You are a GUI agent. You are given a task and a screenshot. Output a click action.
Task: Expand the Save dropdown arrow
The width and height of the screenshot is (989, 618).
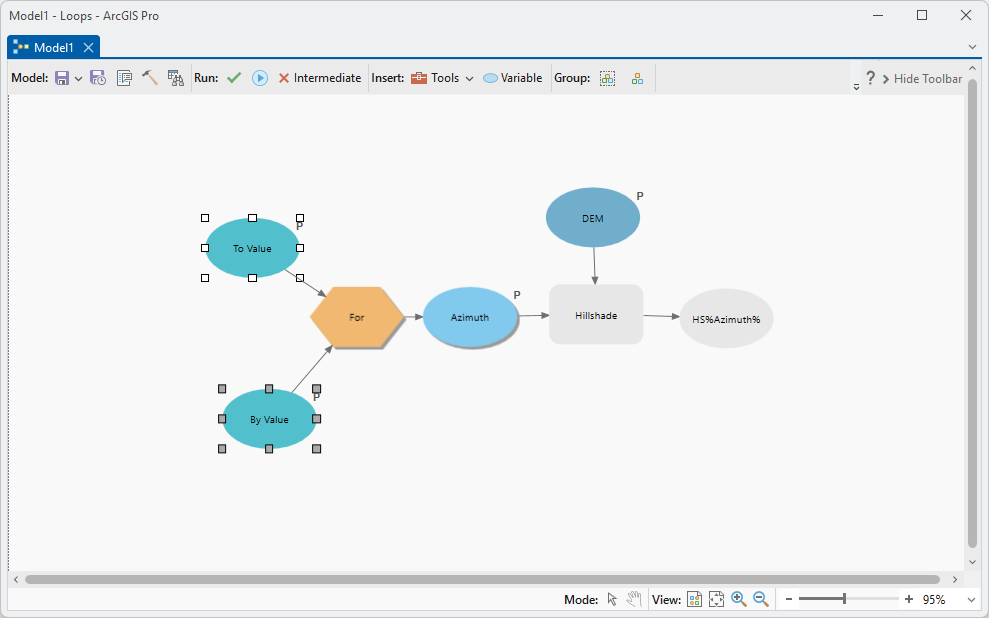click(78, 79)
